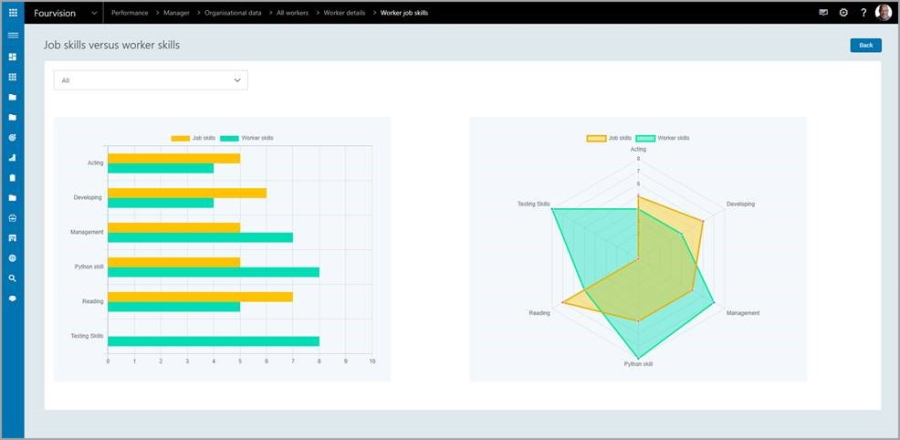Open the round basket sidebar icon
Screen dimensions: 900x440
coord(13,218)
